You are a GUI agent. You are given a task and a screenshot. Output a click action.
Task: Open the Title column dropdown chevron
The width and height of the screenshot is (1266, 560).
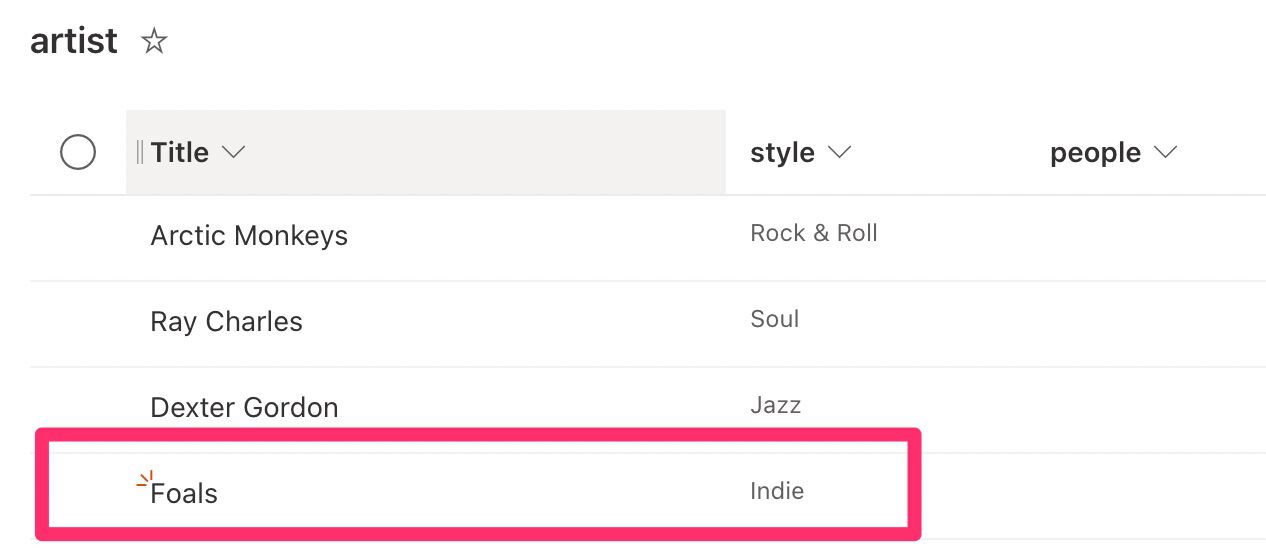coord(233,153)
